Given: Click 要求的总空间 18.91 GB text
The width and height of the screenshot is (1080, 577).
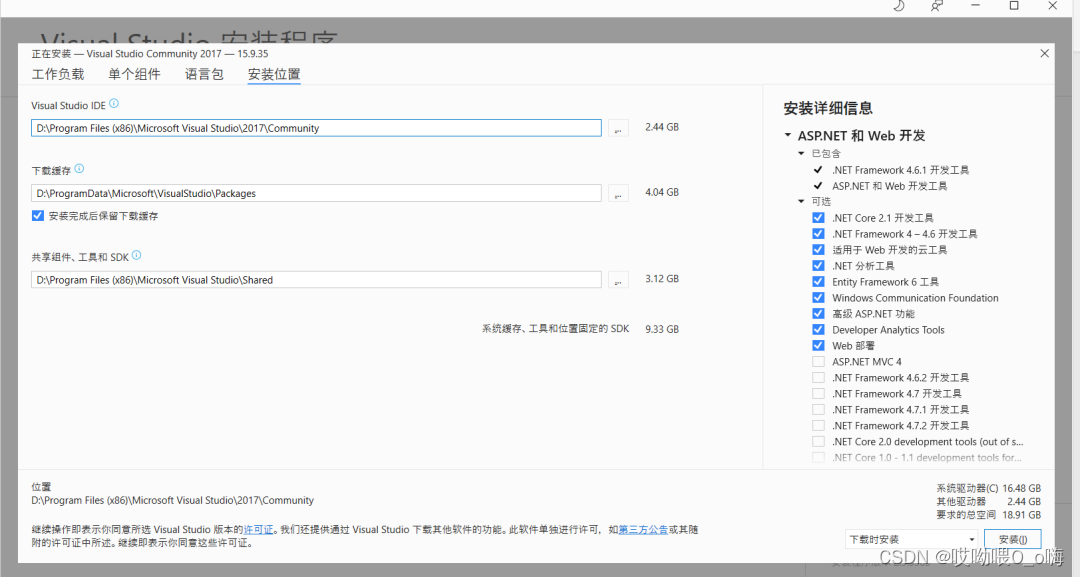Looking at the screenshot, I should pos(988,514).
